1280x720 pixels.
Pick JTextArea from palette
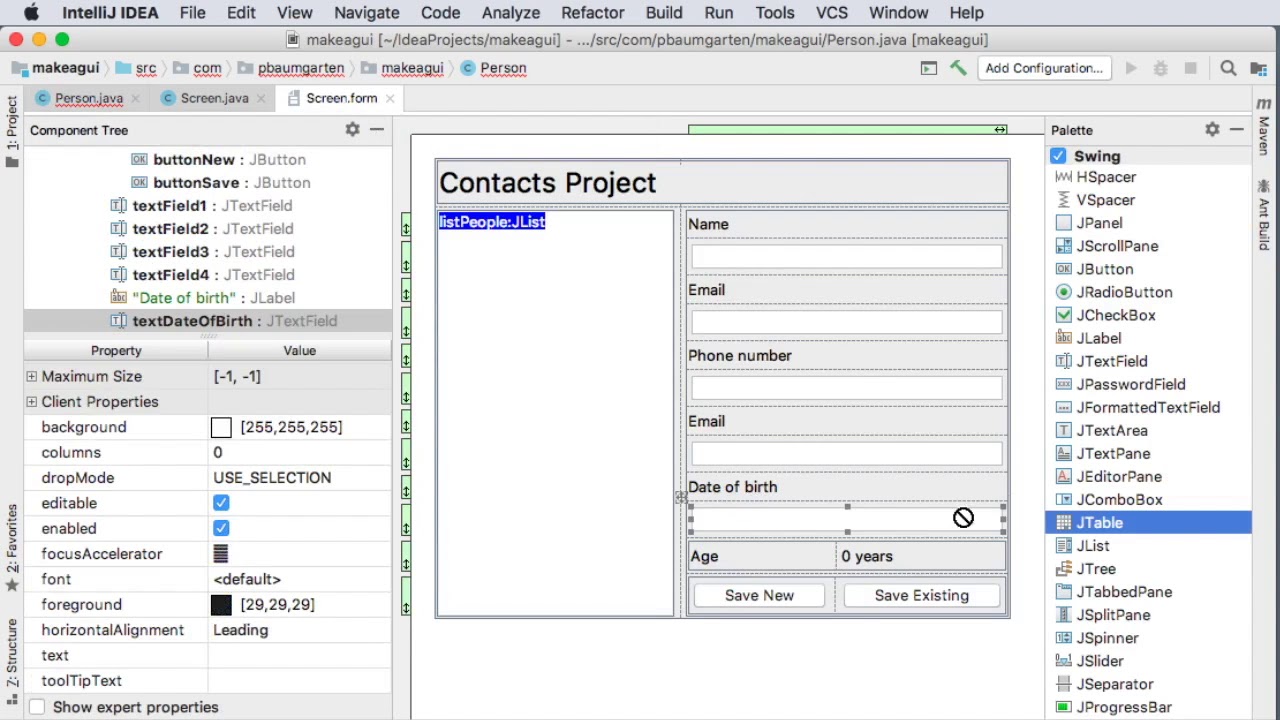(1112, 430)
